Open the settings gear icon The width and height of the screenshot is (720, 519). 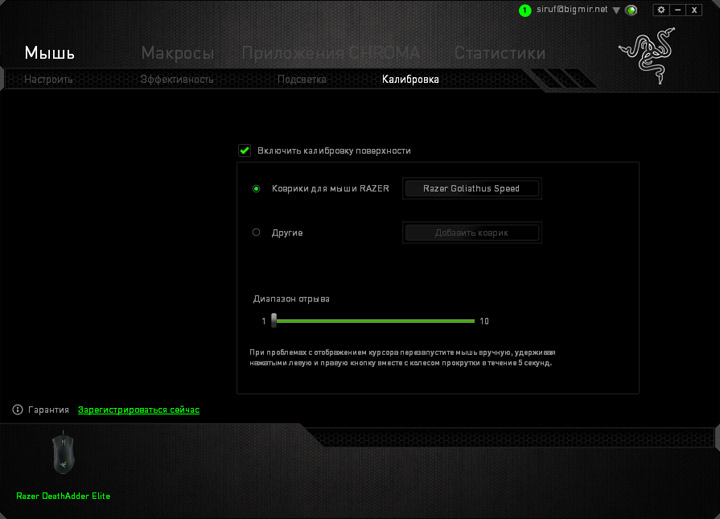click(661, 10)
